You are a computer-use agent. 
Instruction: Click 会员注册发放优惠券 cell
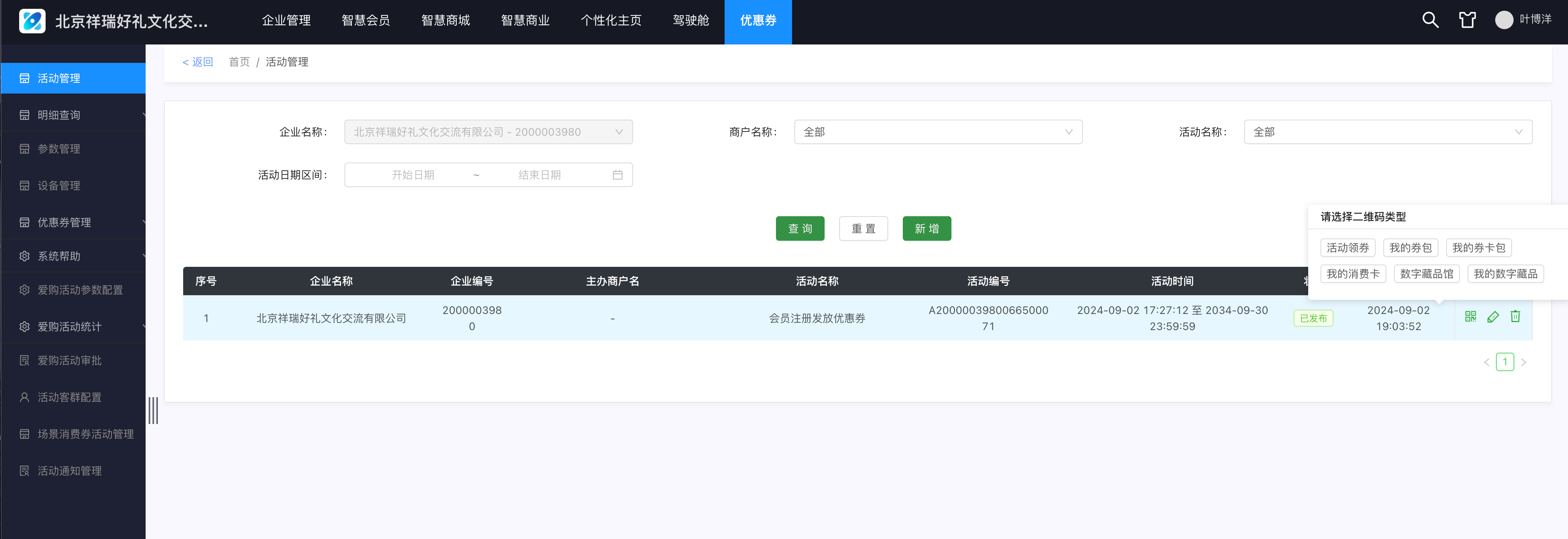click(x=817, y=318)
